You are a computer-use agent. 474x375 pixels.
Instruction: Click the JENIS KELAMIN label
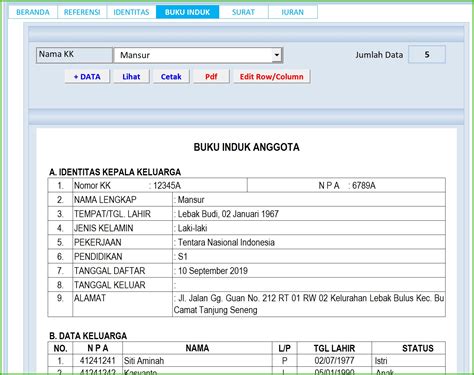(x=104, y=228)
